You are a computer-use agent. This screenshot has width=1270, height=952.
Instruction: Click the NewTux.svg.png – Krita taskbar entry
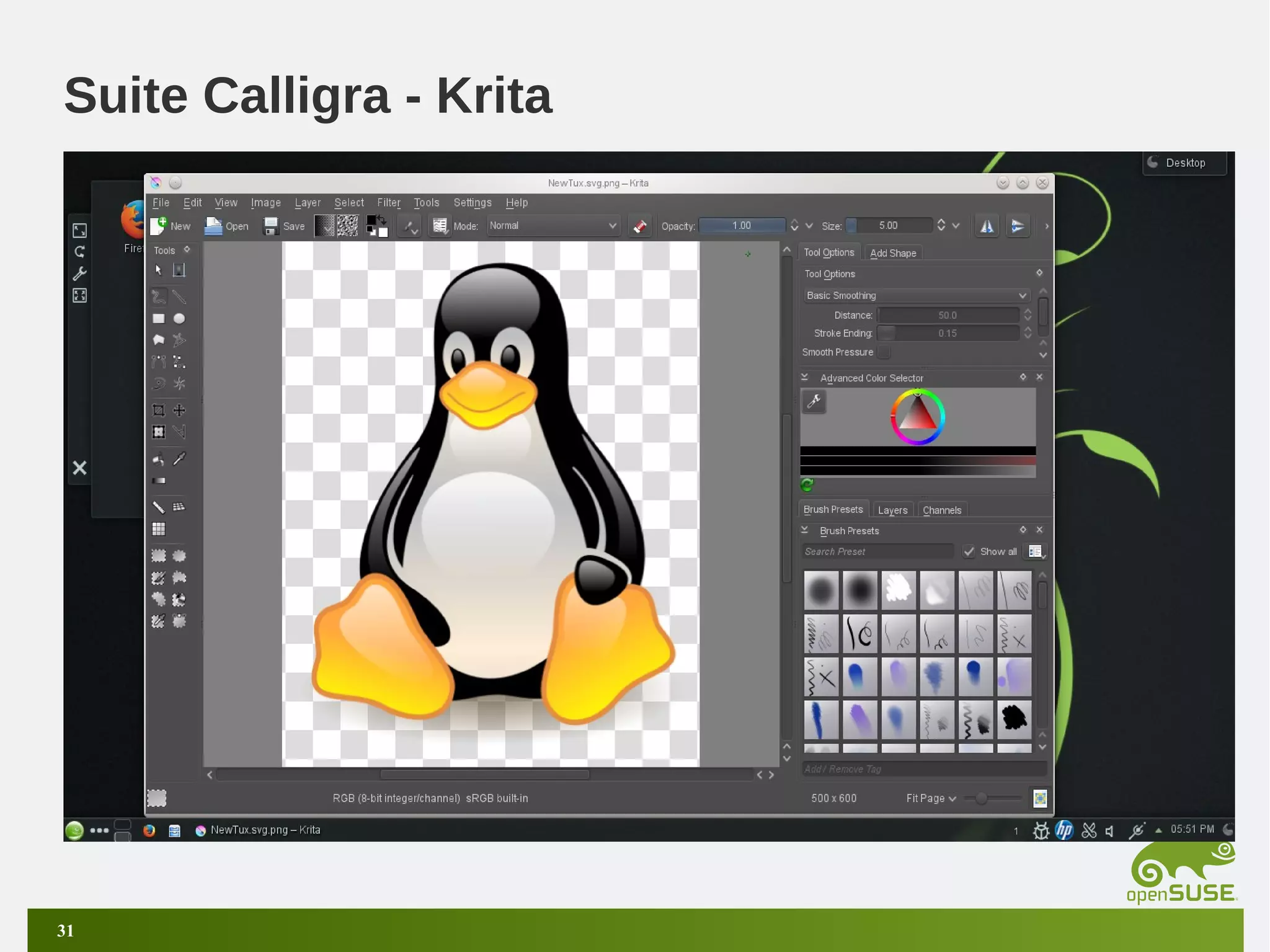tap(258, 830)
